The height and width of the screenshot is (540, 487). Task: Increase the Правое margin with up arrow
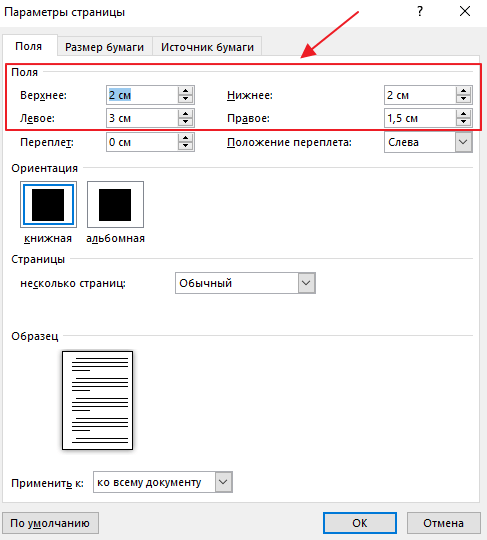pos(463,114)
